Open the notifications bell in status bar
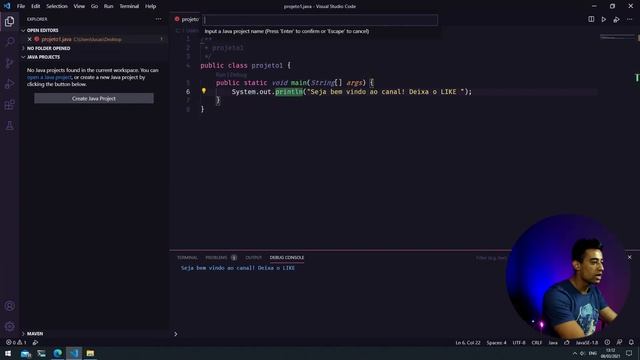This screenshot has height=360, width=640. (x=631, y=342)
